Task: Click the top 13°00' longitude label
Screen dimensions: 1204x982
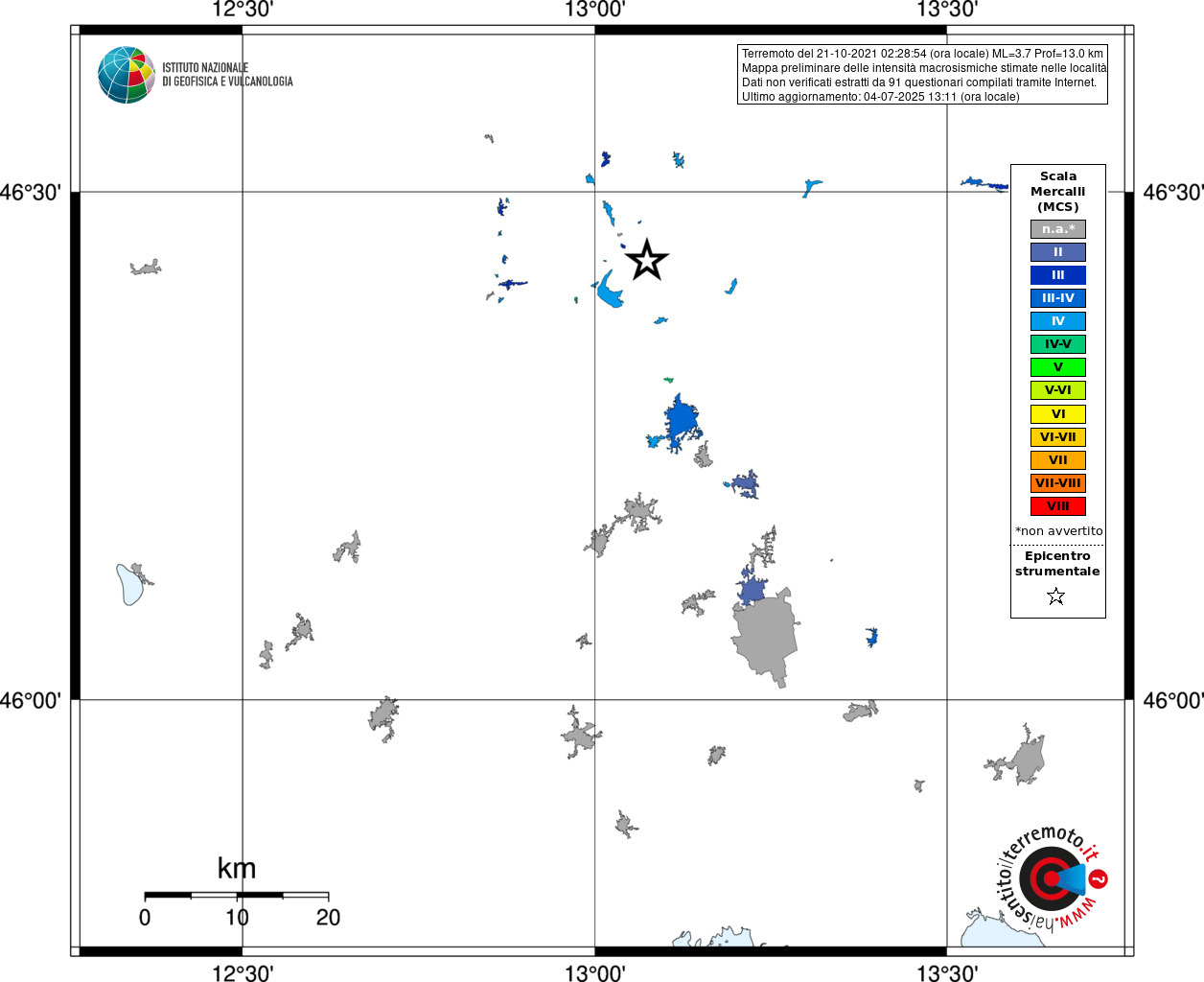Action: tap(595, 10)
